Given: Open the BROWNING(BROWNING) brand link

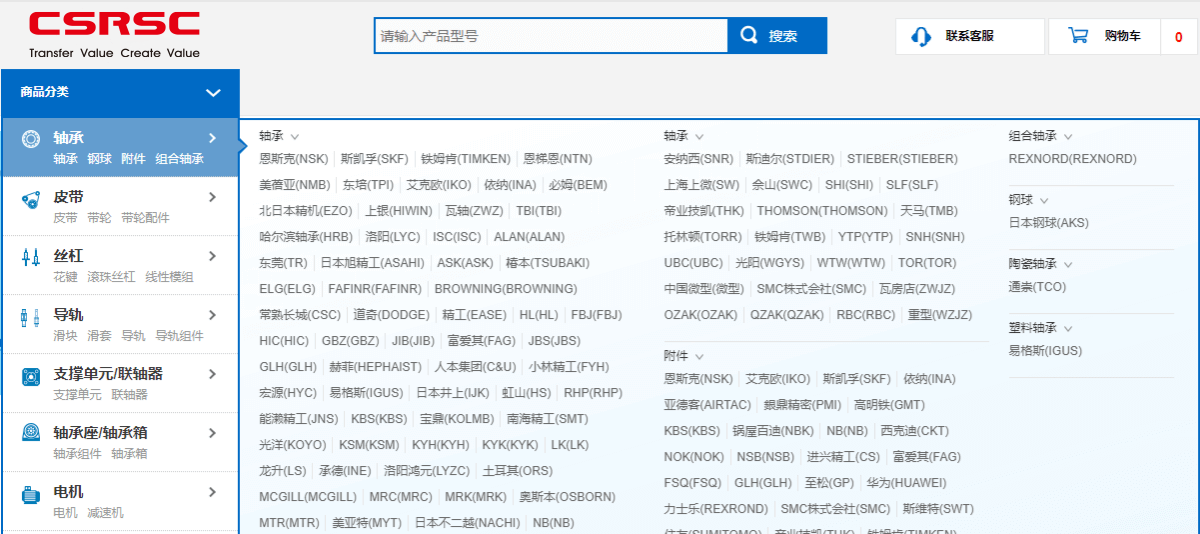Looking at the screenshot, I should pyautogui.click(x=506, y=289).
